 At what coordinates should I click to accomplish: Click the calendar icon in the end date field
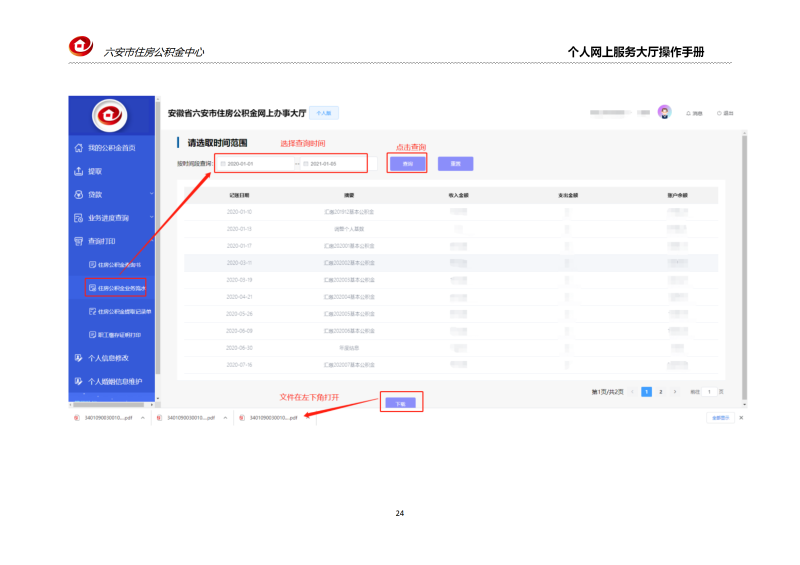click(x=306, y=164)
